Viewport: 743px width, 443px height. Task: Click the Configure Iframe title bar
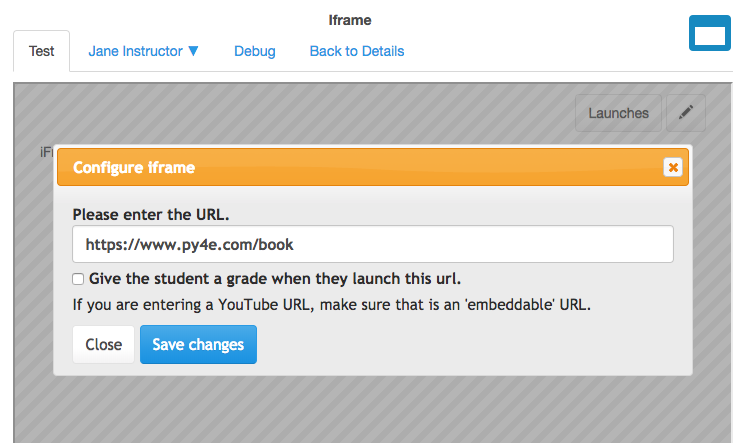click(x=360, y=167)
